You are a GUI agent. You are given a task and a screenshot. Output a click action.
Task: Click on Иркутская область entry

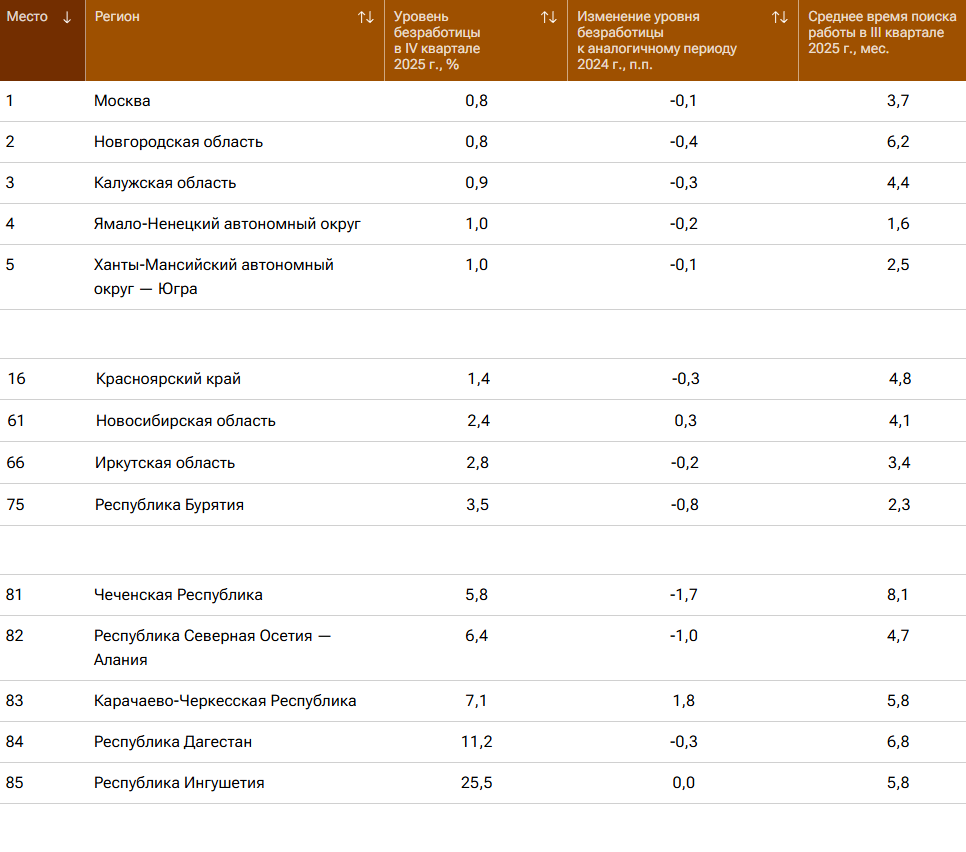(165, 462)
